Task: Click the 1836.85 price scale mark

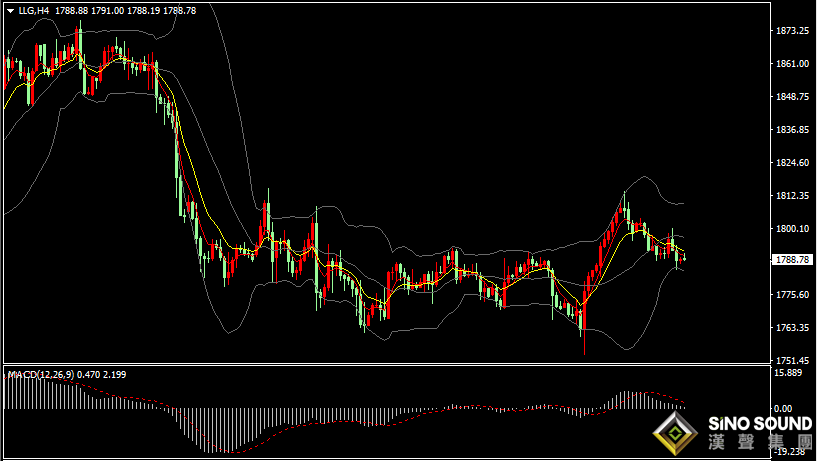Action: tap(792, 130)
